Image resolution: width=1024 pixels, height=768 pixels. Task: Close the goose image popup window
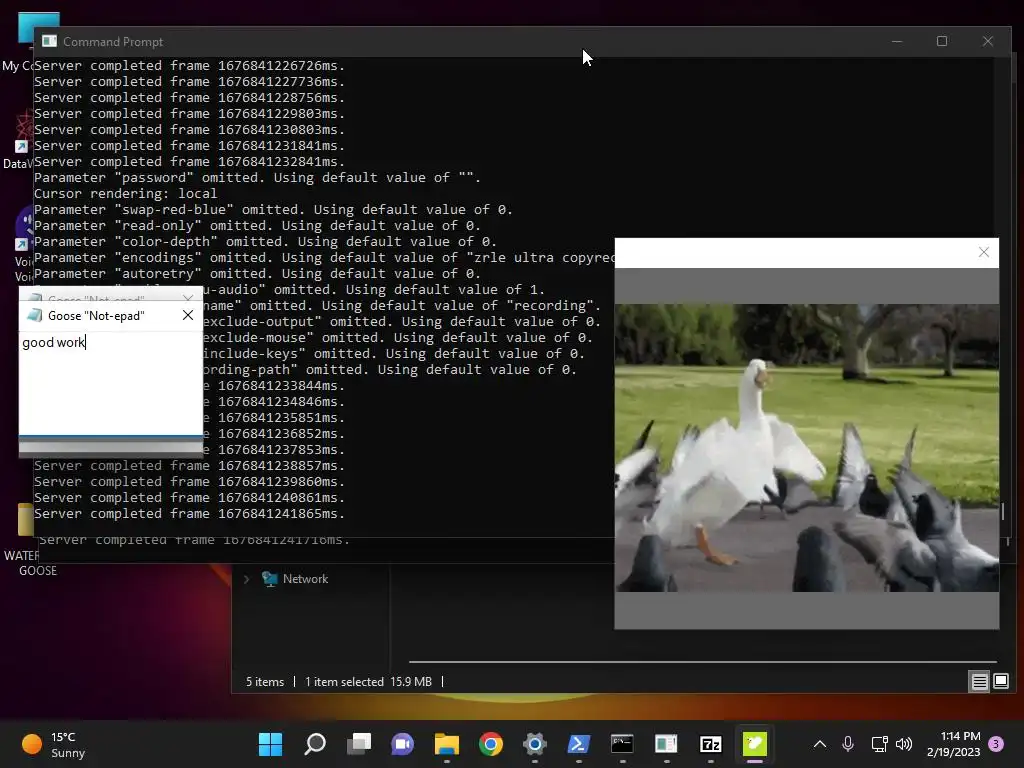(984, 252)
